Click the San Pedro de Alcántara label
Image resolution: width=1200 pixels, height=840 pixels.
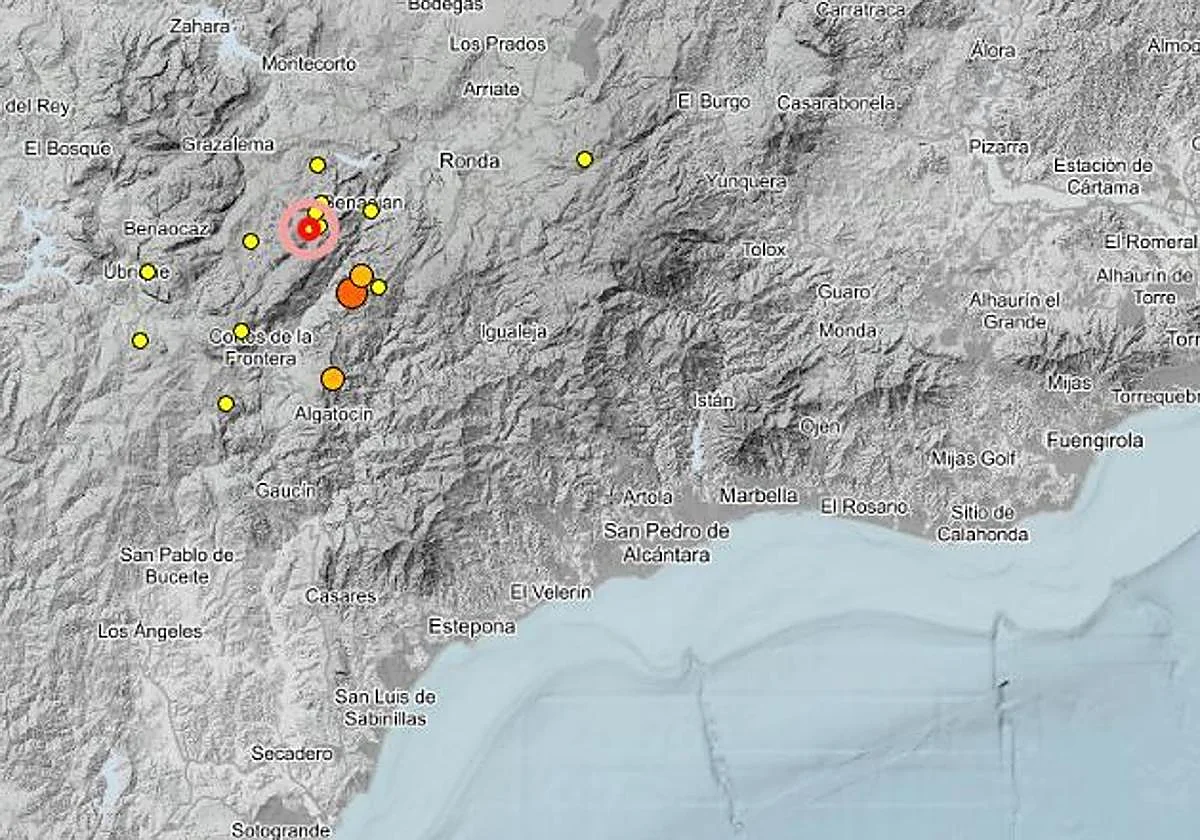(666, 543)
